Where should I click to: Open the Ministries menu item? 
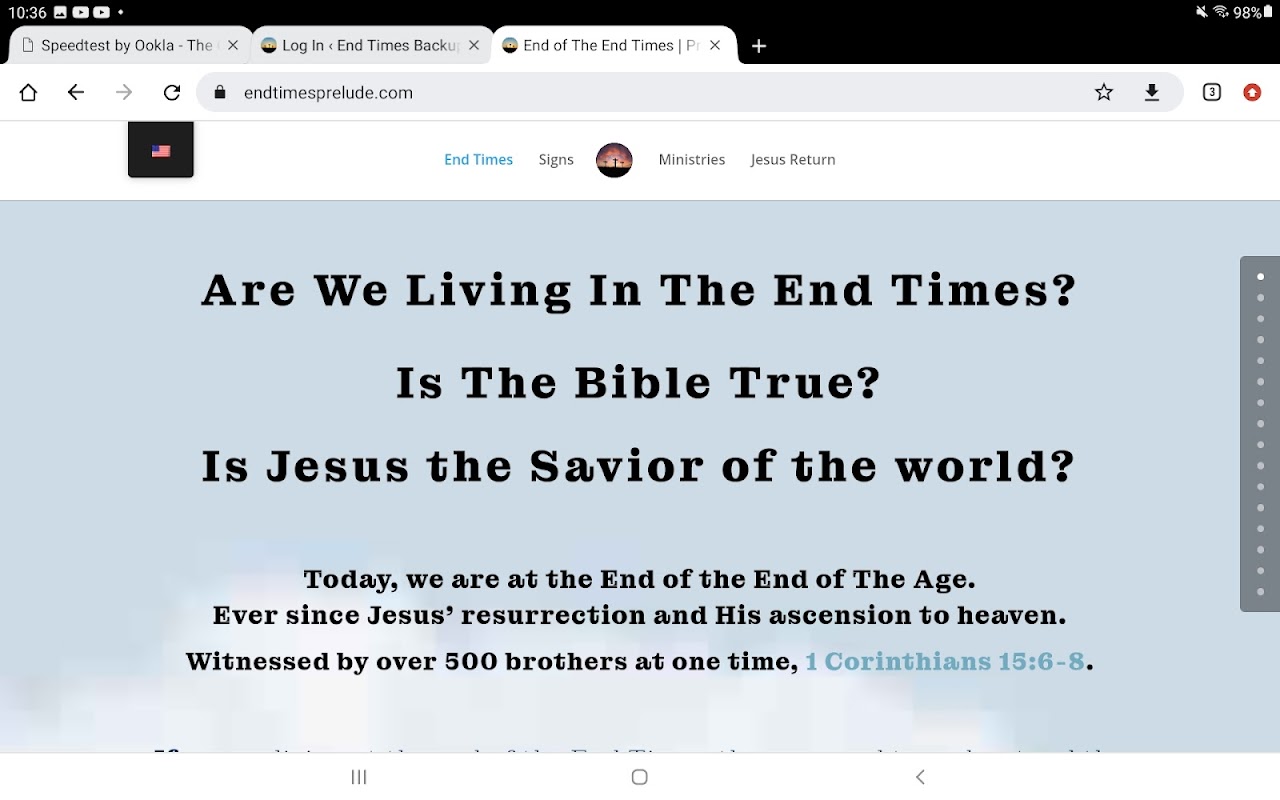[x=691, y=160]
